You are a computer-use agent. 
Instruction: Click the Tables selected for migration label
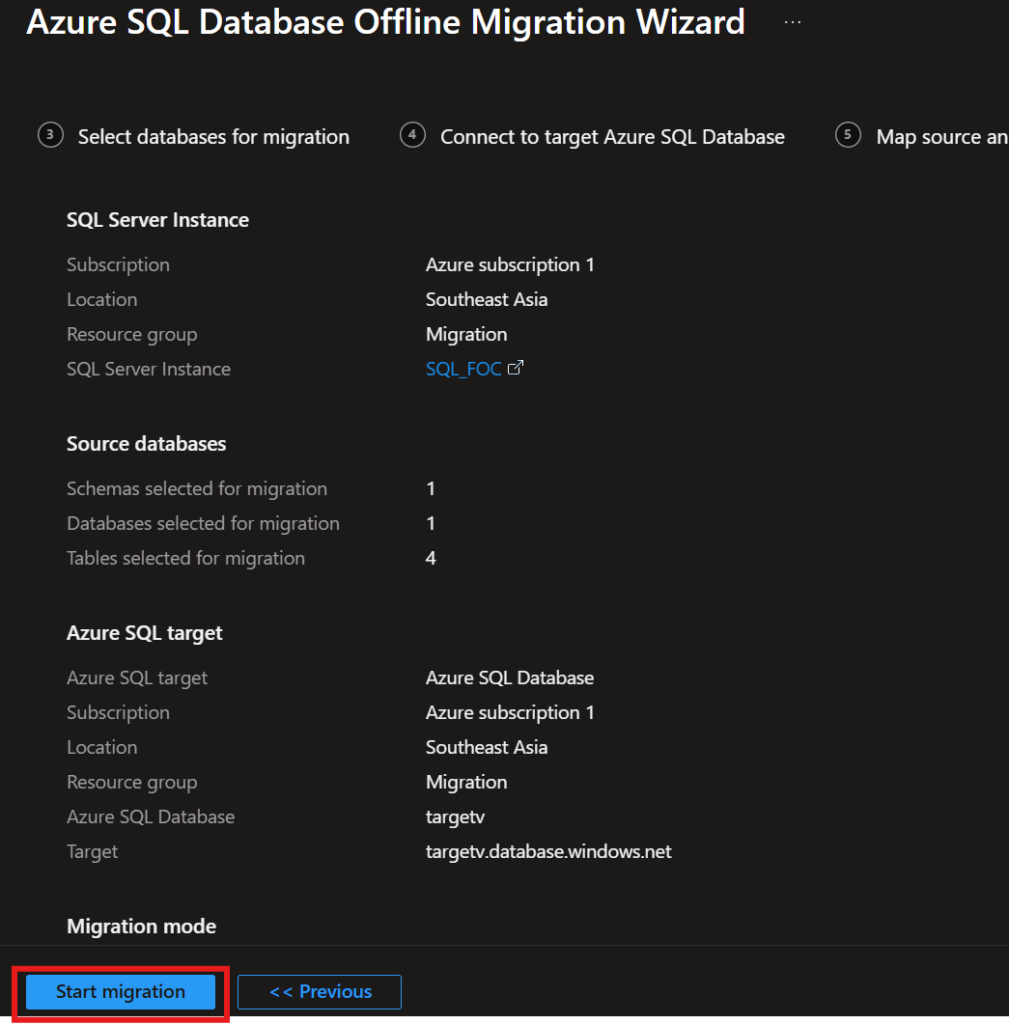pyautogui.click(x=186, y=558)
